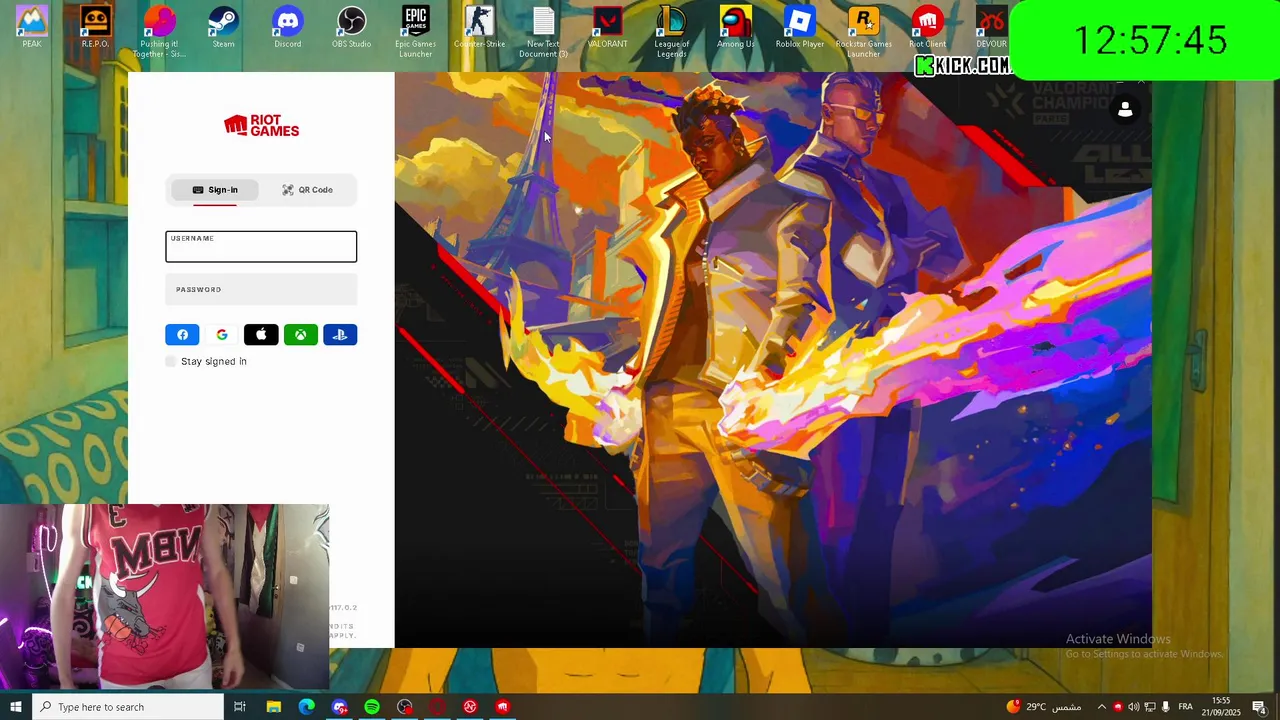The height and width of the screenshot is (720, 1280).
Task: Click the Riot Games logo
Action: 261,125
